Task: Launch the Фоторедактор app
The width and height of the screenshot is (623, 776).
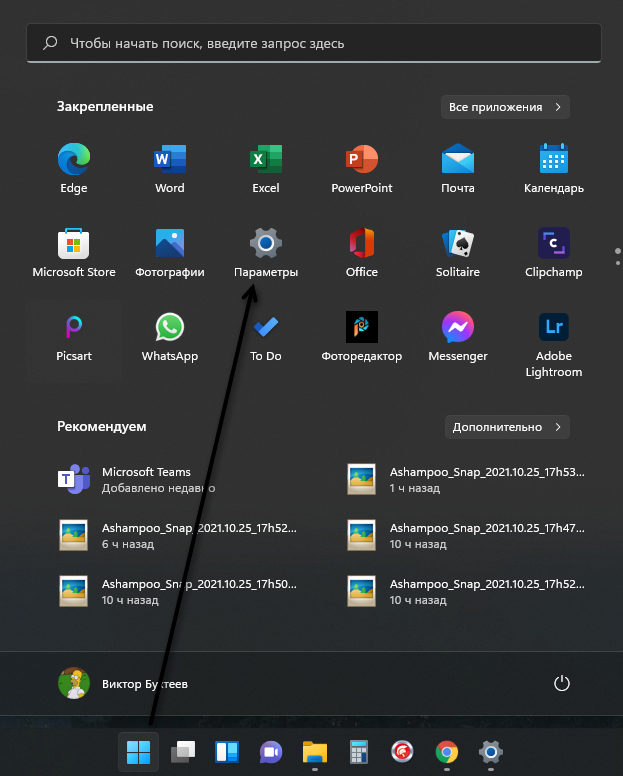Action: click(362, 337)
